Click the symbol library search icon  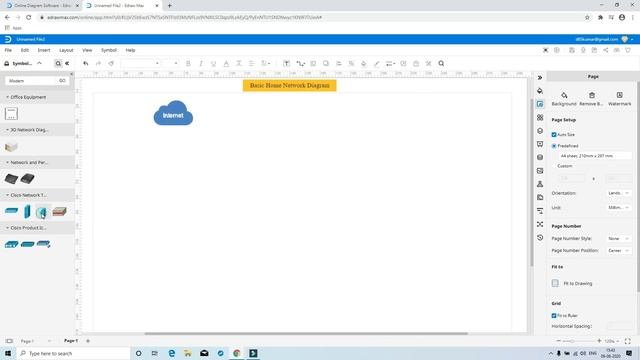click(58, 64)
